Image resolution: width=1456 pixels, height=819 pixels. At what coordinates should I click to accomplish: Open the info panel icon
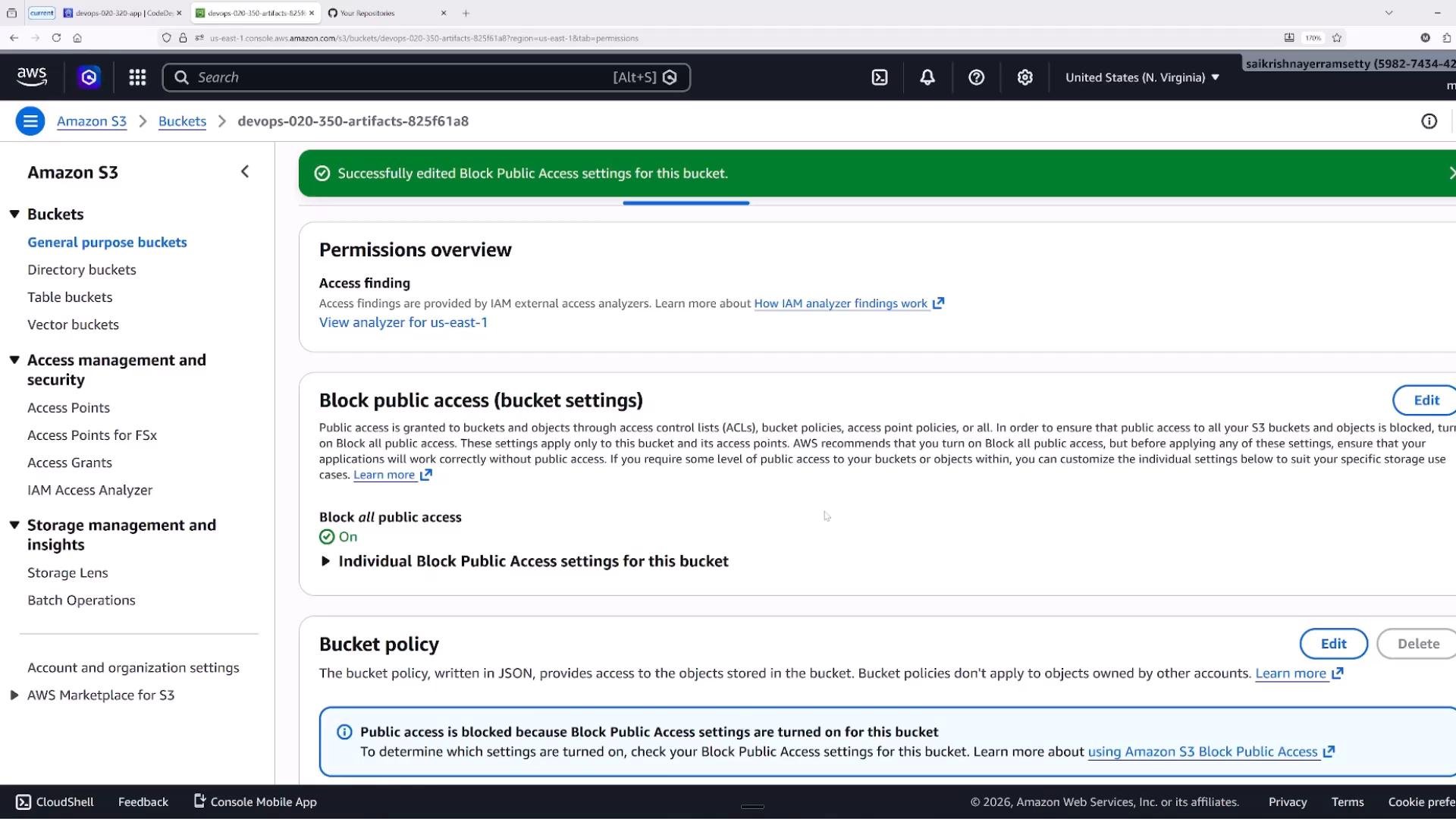(1429, 121)
